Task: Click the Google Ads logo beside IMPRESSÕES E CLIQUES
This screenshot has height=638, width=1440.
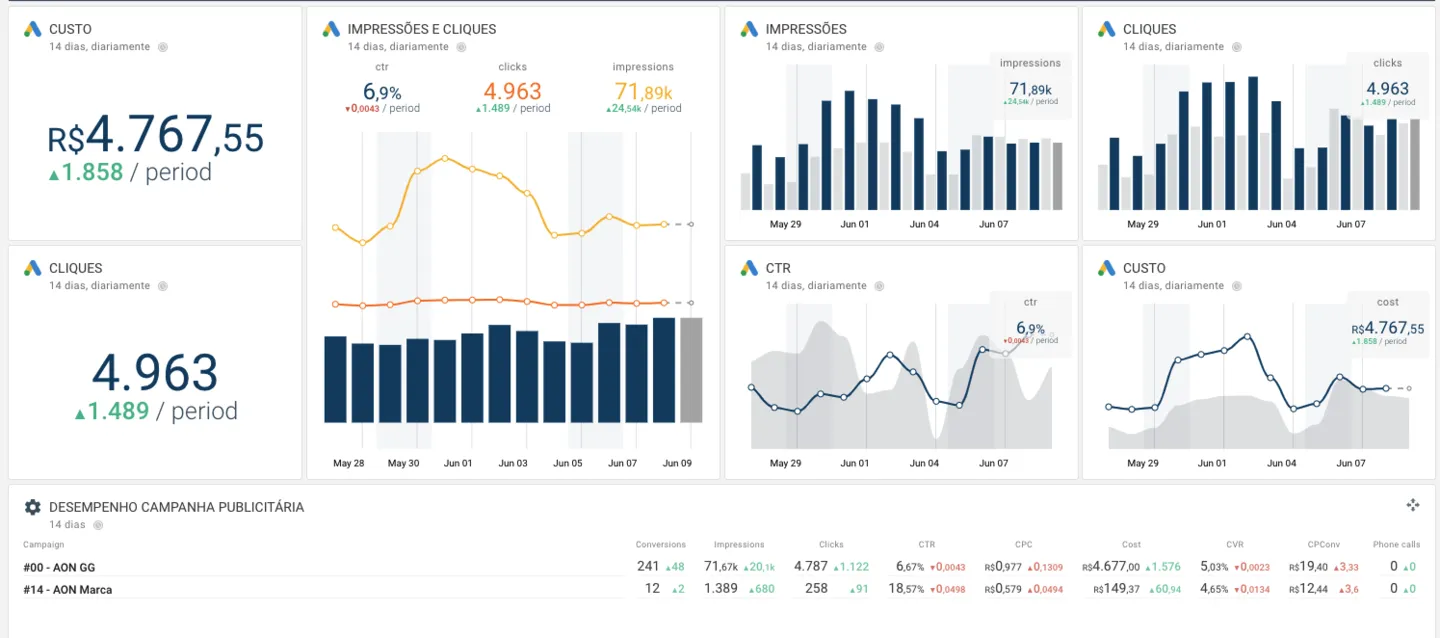Action: pyautogui.click(x=331, y=29)
